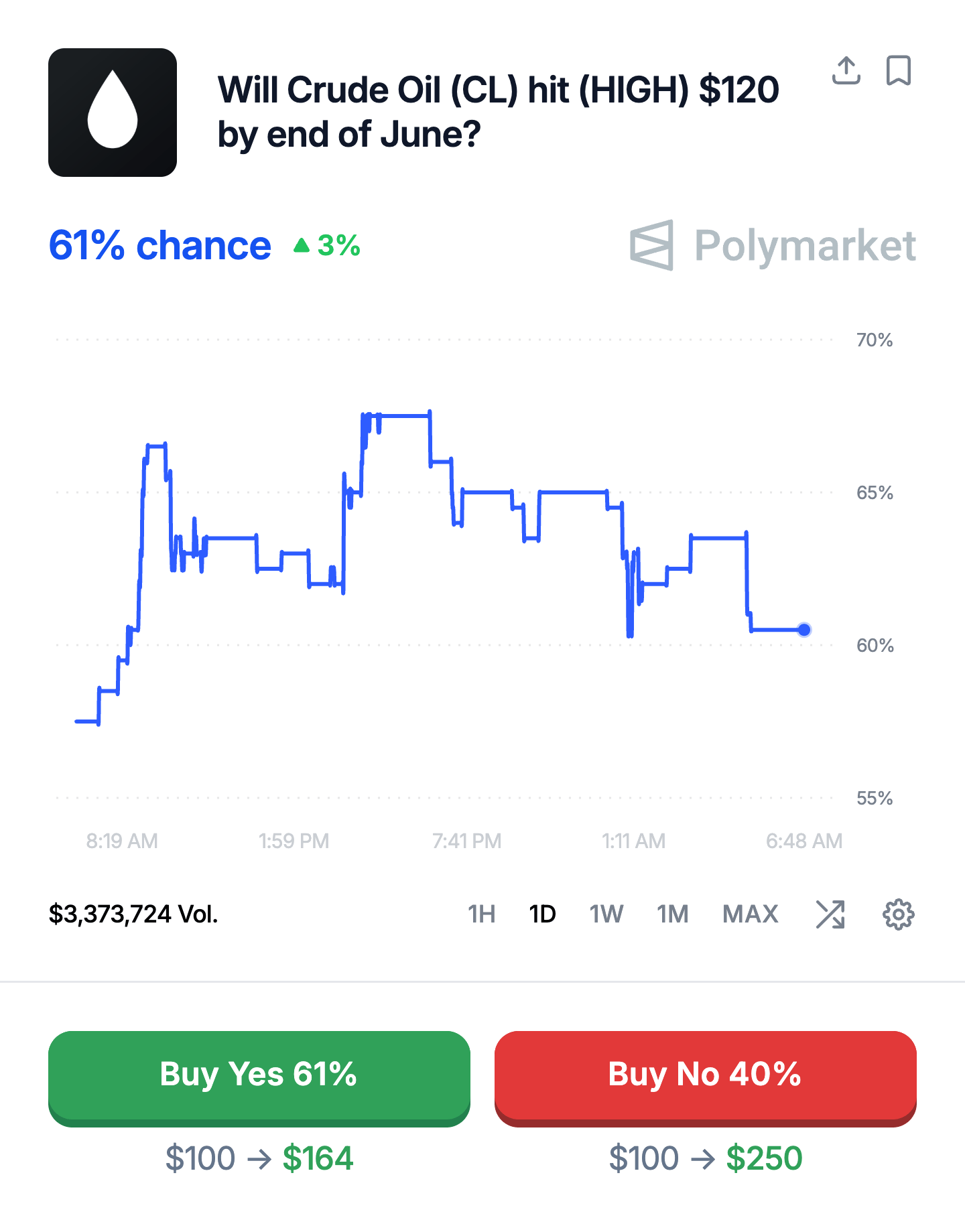The image size is (965, 1232).
Task: Select the 1D chart timeframe
Action: pyautogui.click(x=542, y=914)
